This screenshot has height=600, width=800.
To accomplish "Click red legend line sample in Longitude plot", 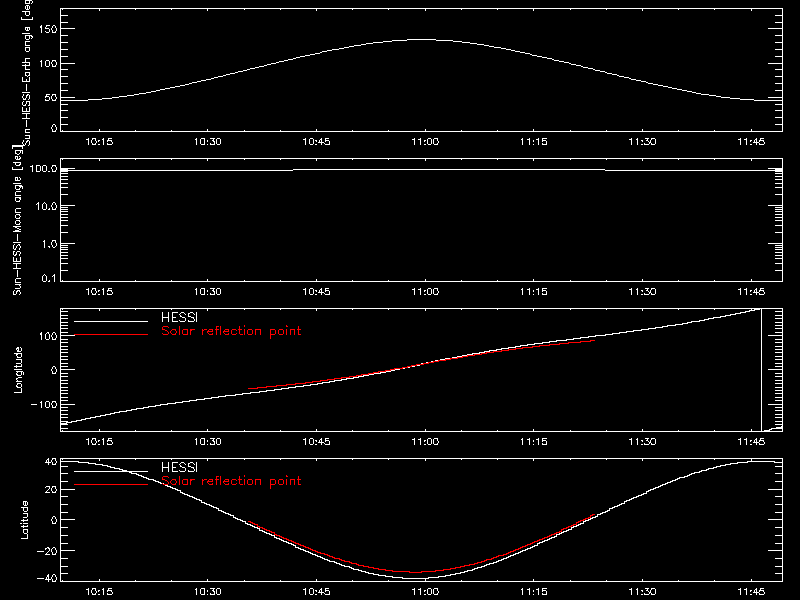I will 111,335.
